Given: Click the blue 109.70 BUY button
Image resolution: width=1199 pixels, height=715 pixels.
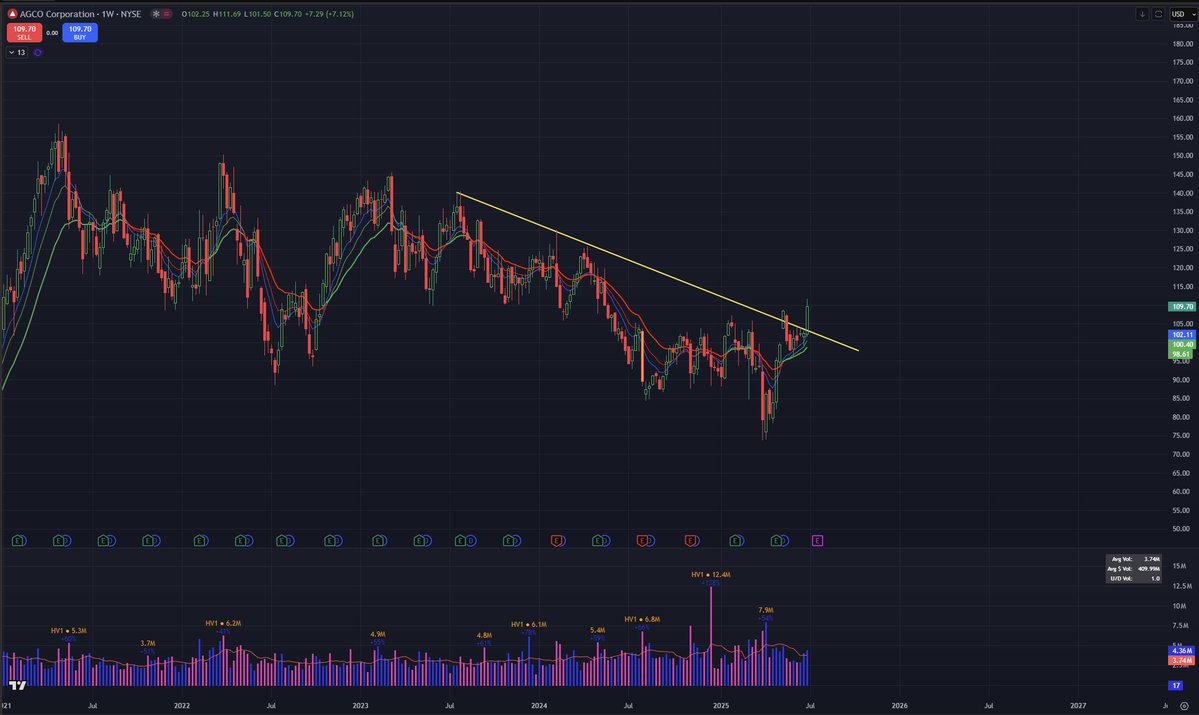Looking at the screenshot, I should pos(80,33).
